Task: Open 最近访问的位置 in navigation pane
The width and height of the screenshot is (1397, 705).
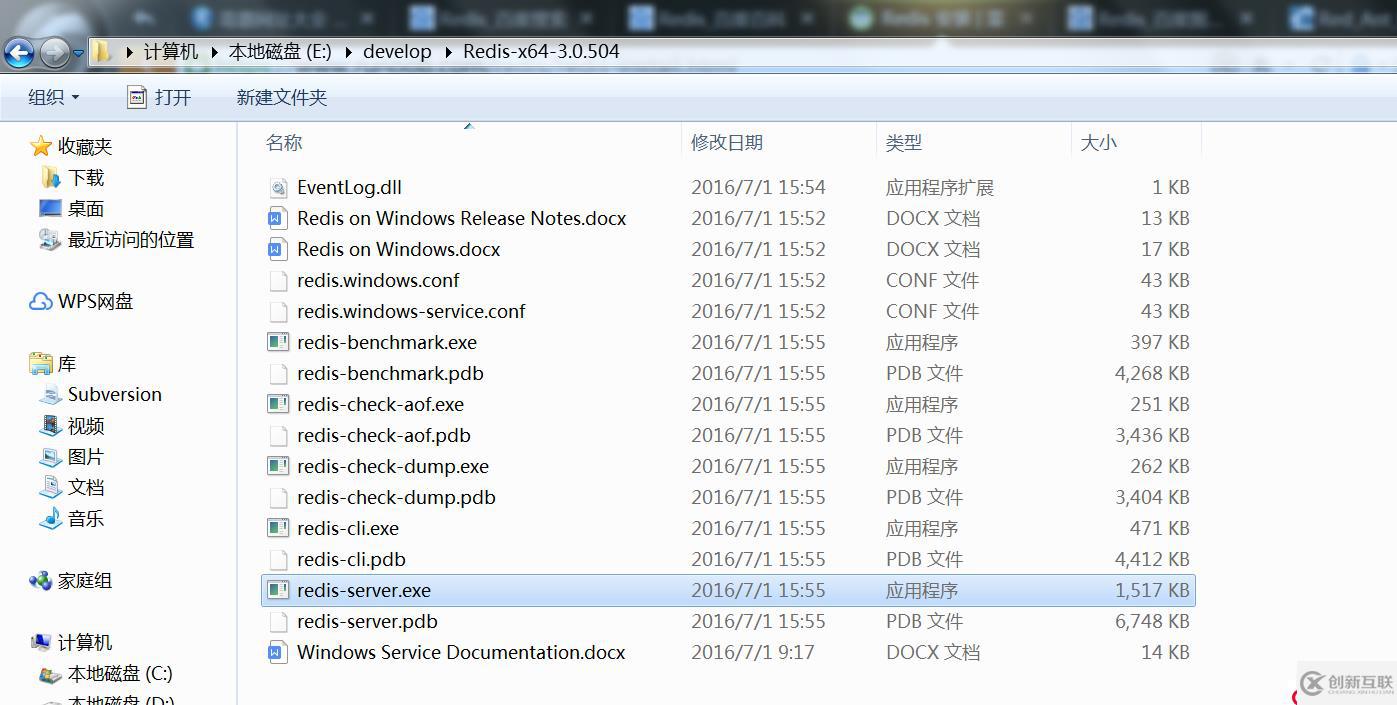Action: pyautogui.click(x=131, y=240)
